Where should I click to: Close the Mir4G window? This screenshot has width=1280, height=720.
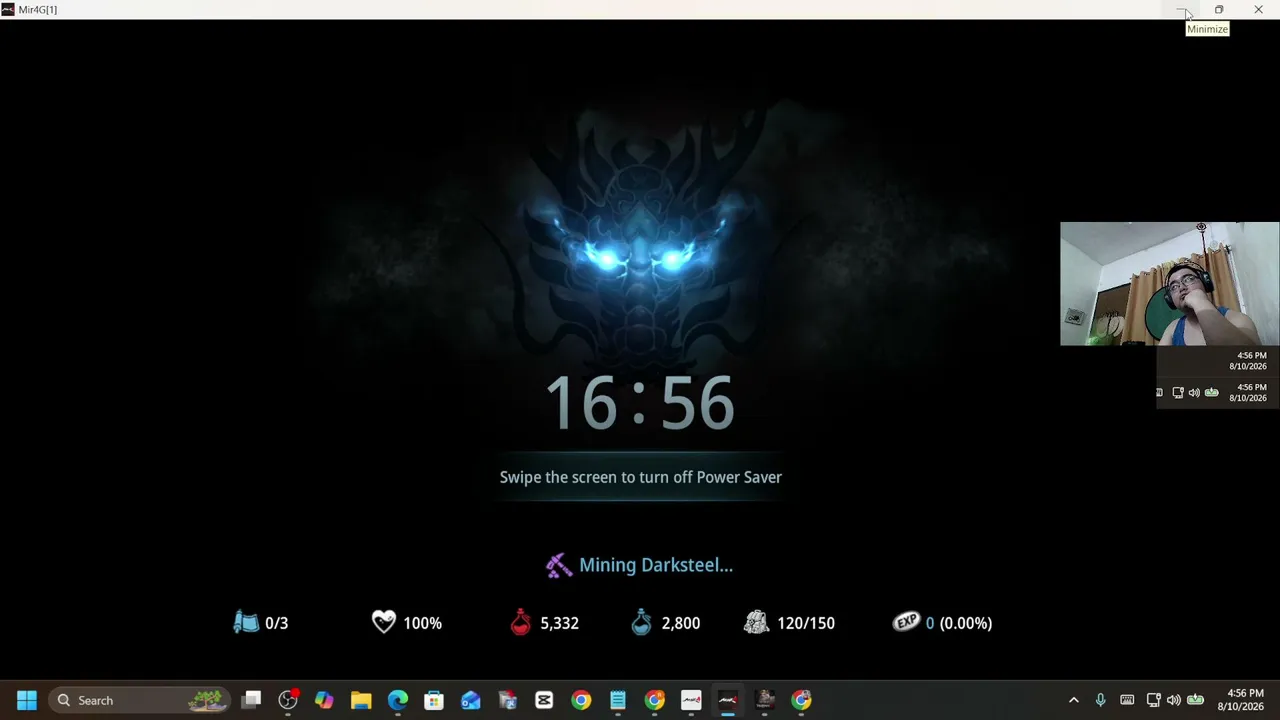click(x=1258, y=10)
